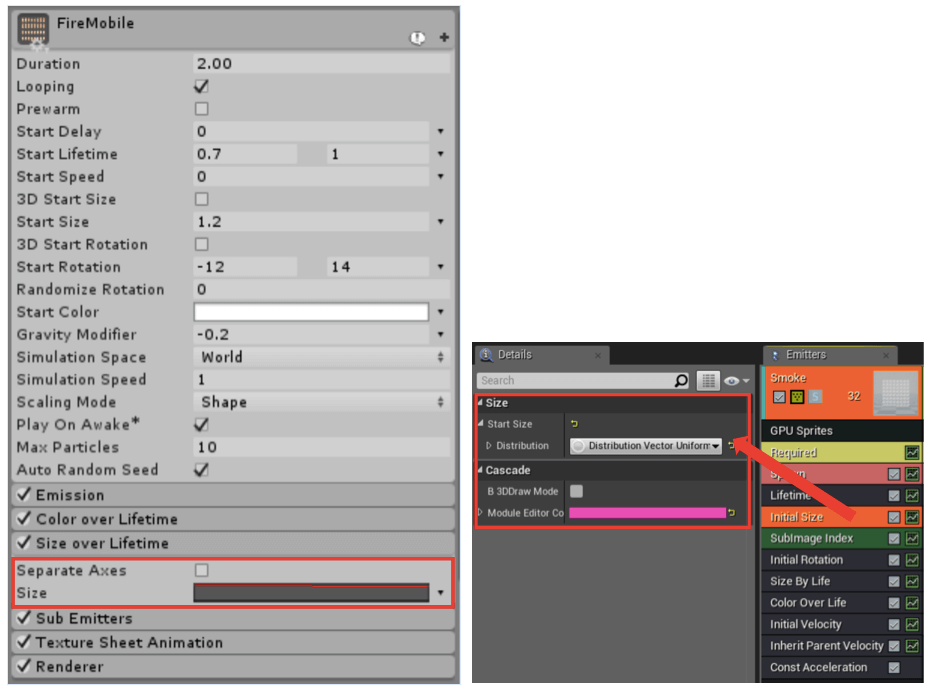Open the Simulation Space World dropdown
The height and width of the screenshot is (689, 930).
point(320,357)
